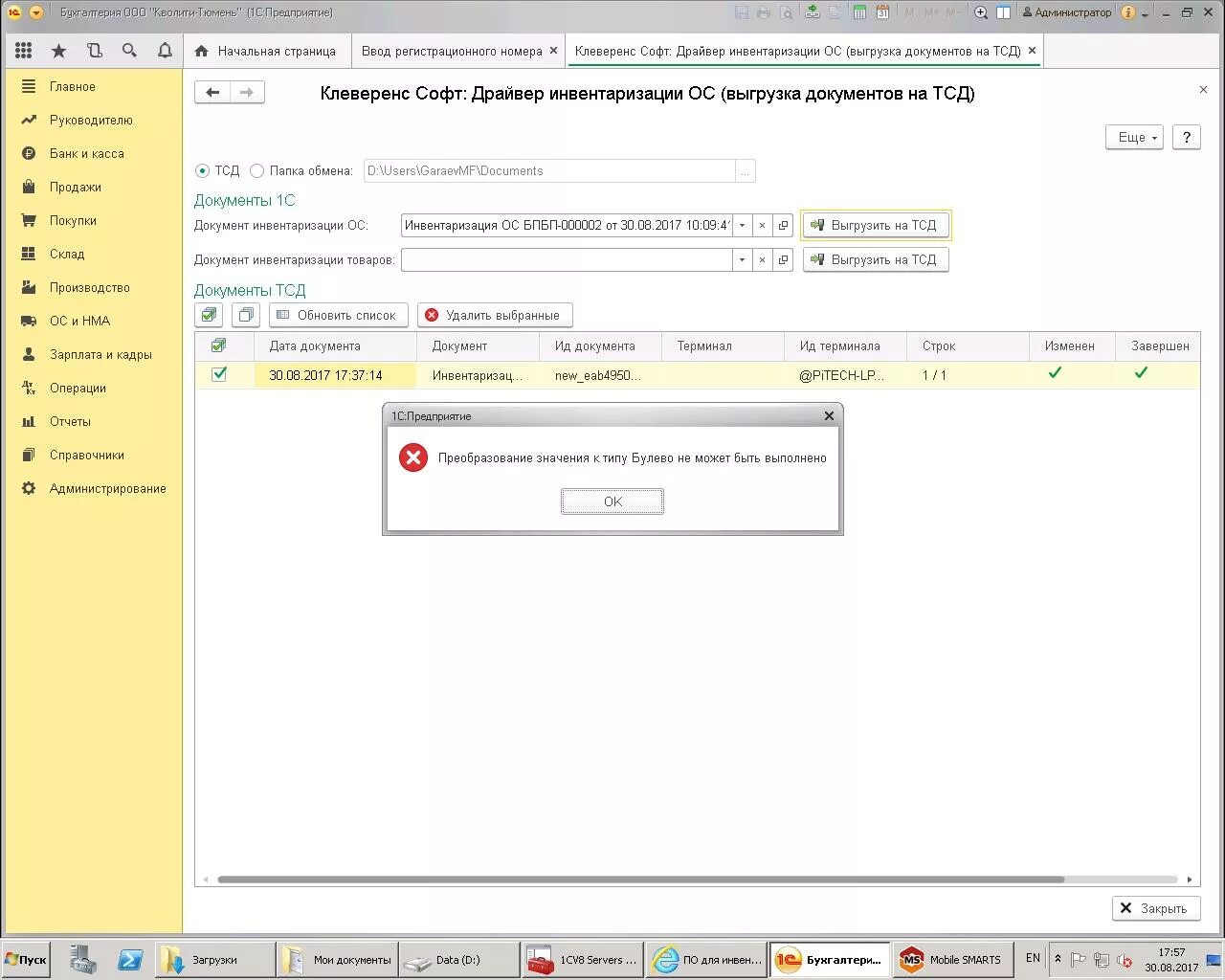
Task: Open Главное section in sidebar
Action: click(x=73, y=86)
